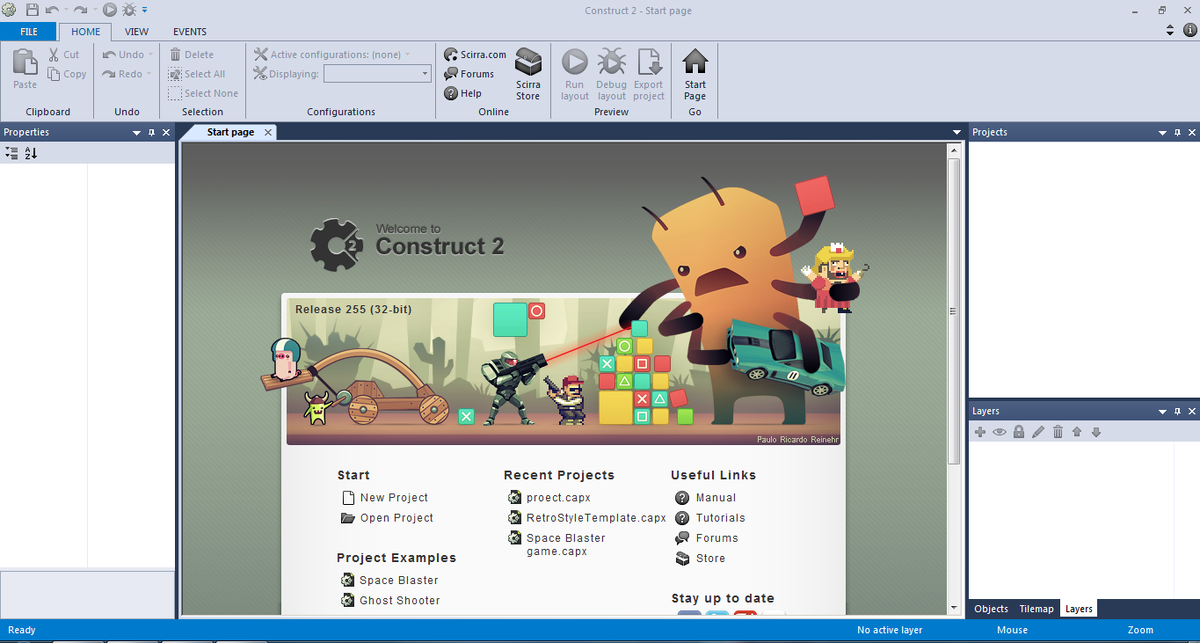Open Help from the Online ribbon group
This screenshot has width=1200, height=643.
coord(463,93)
